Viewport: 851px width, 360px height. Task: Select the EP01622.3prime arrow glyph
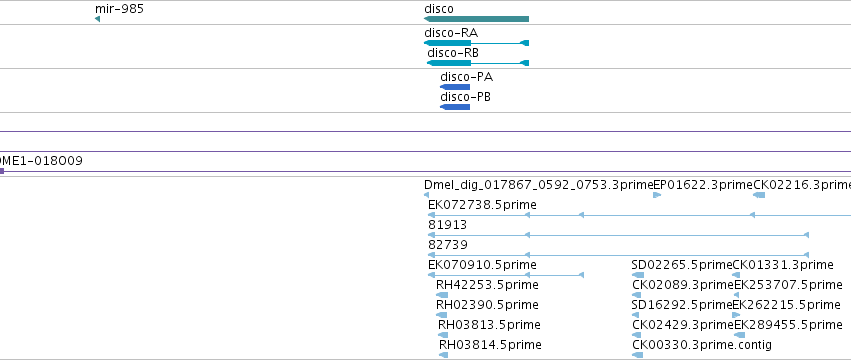pos(657,195)
